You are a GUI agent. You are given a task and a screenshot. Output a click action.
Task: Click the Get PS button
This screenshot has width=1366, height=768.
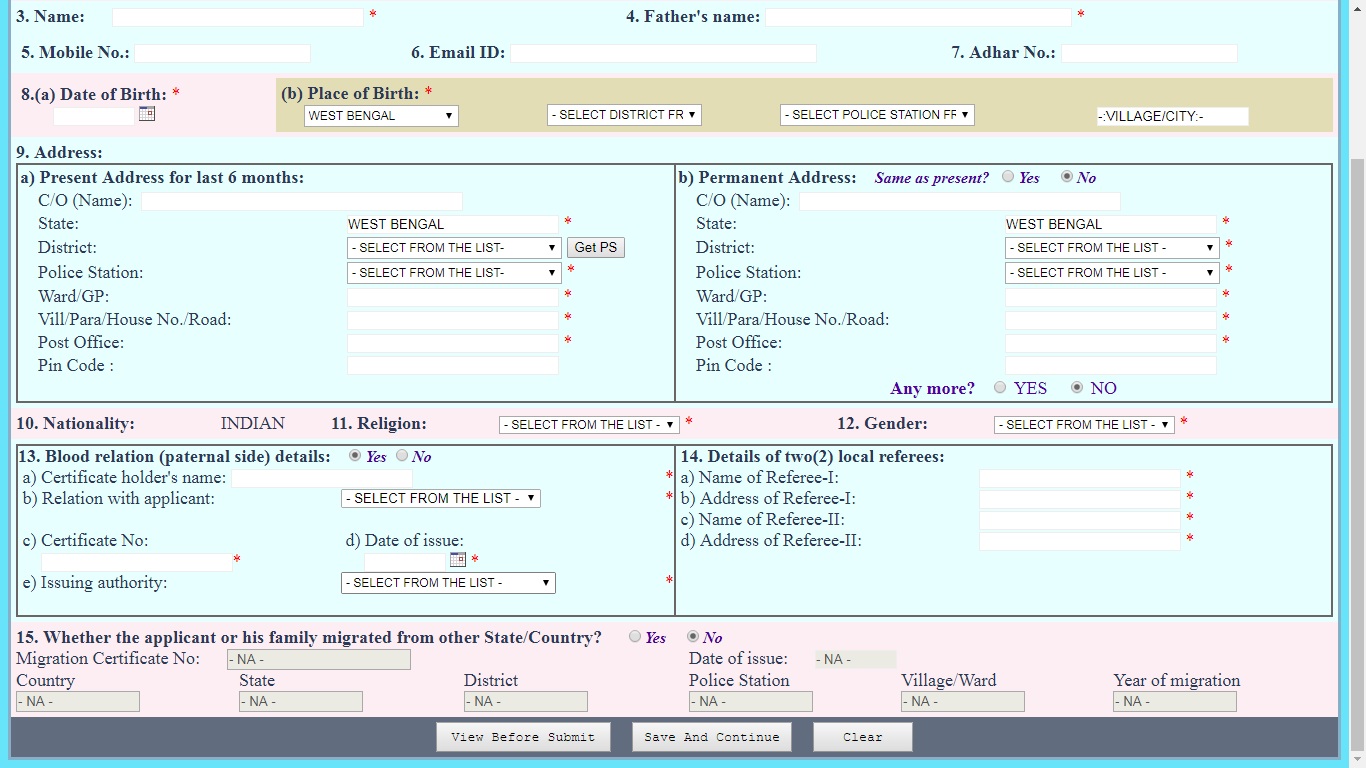pyautogui.click(x=596, y=247)
